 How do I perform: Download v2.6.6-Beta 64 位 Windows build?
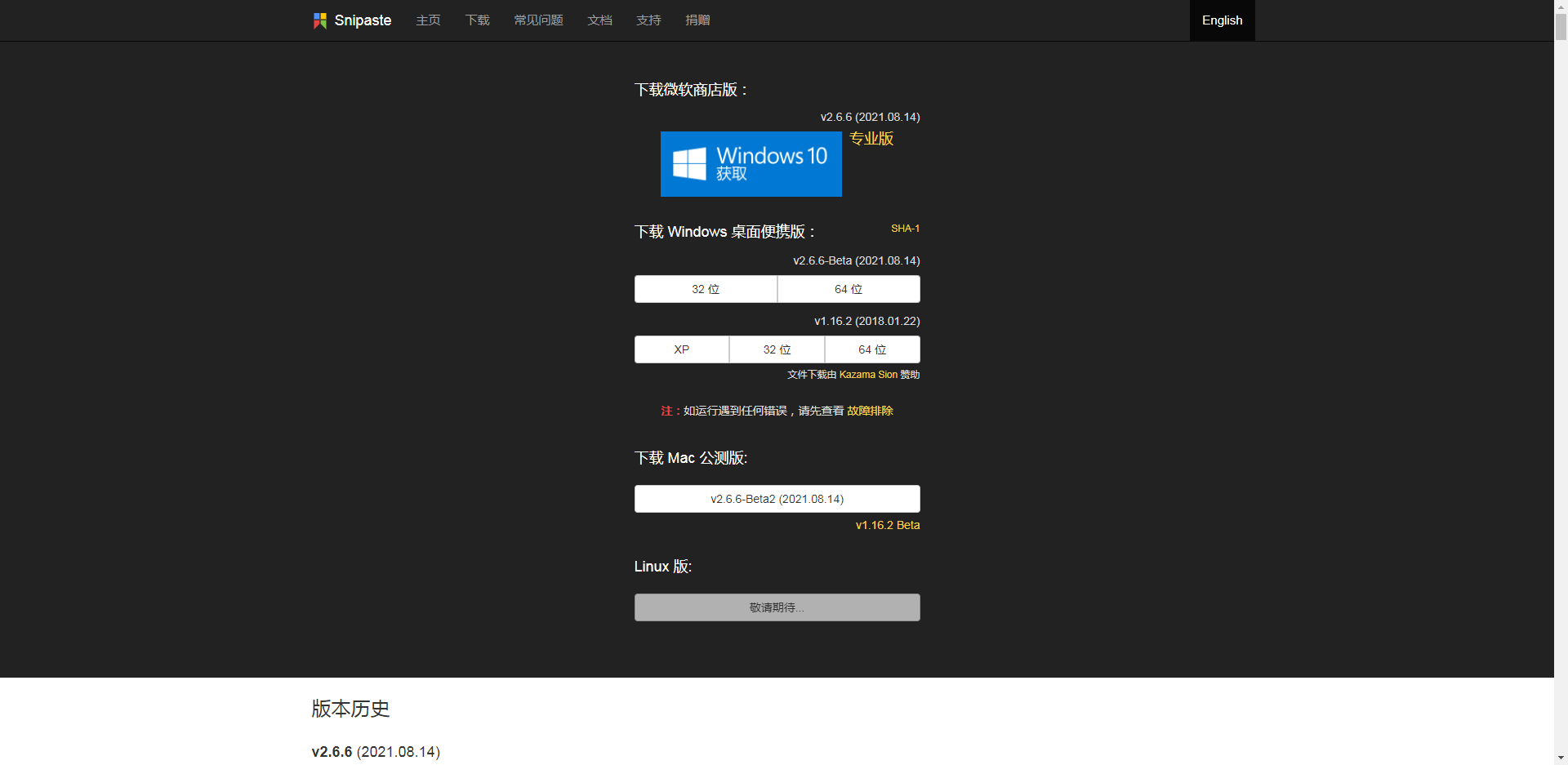click(x=849, y=289)
